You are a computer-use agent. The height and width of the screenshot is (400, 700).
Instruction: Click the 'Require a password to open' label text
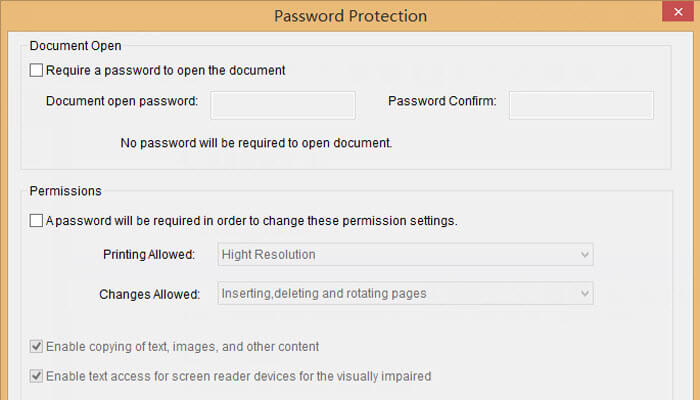point(166,70)
